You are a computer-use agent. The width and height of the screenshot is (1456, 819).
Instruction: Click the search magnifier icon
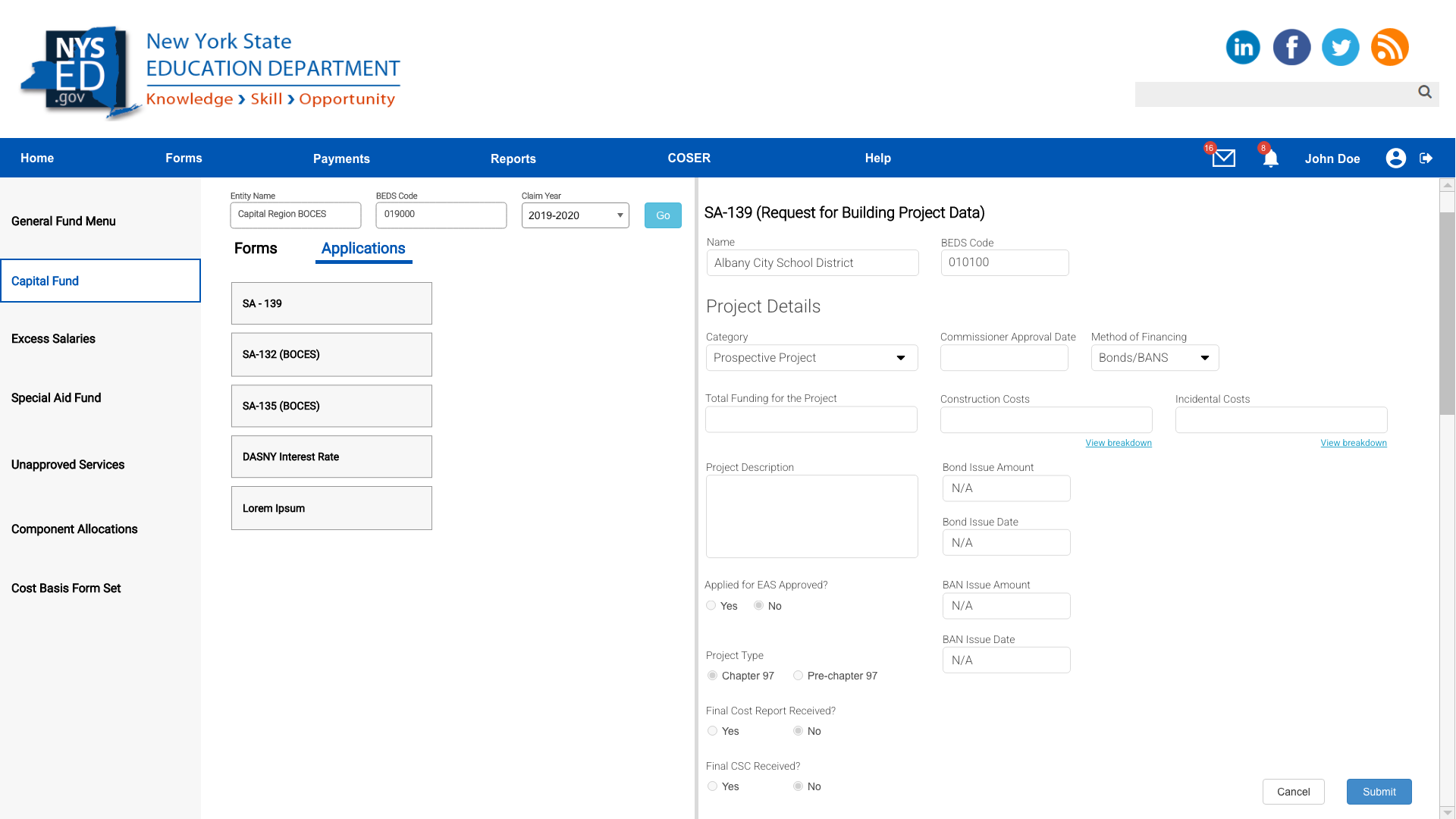[1425, 93]
